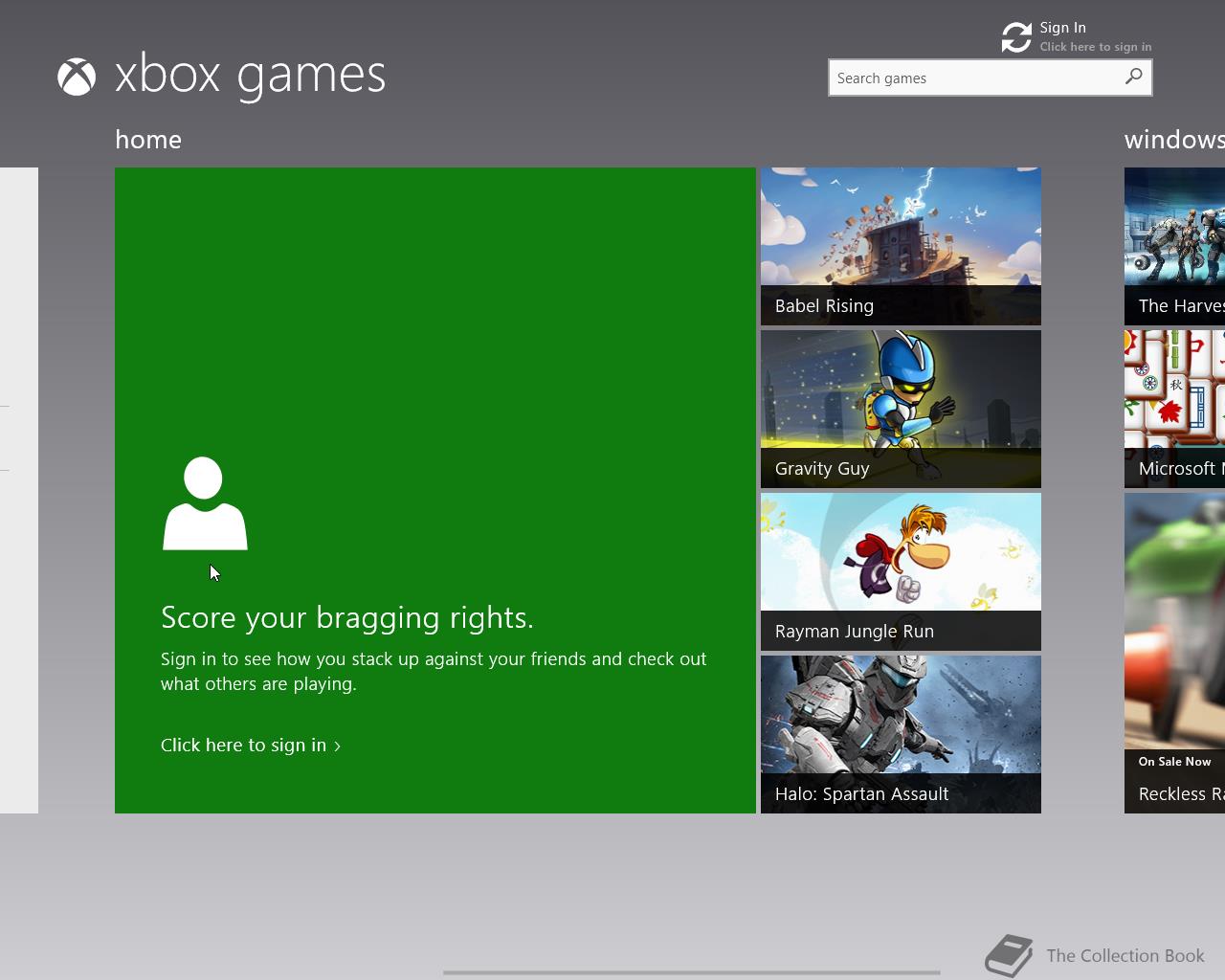
Task: Click 'Click here to sign in' under Sign In
Action: (1096, 47)
